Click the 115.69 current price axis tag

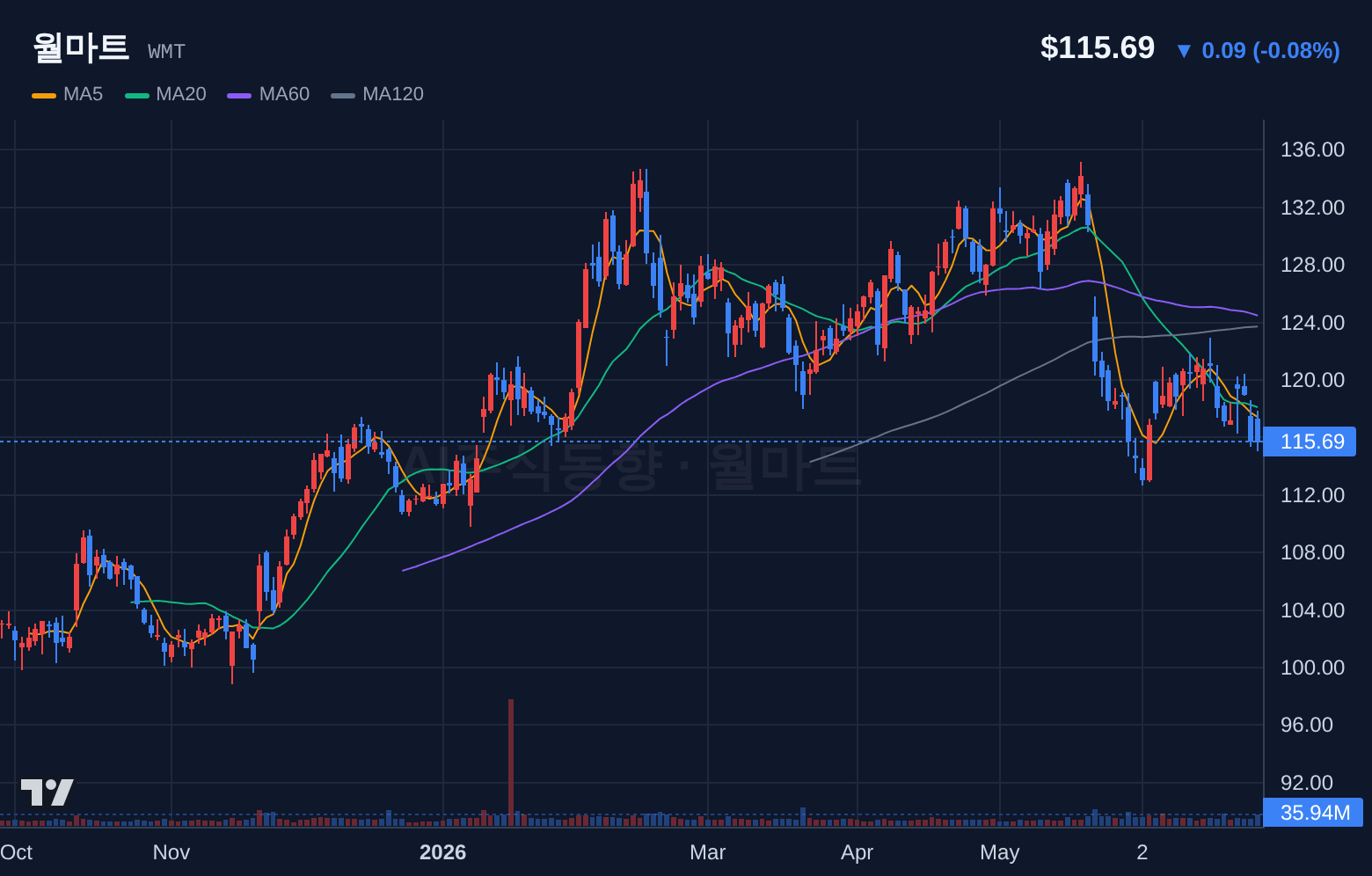pyautogui.click(x=1310, y=442)
